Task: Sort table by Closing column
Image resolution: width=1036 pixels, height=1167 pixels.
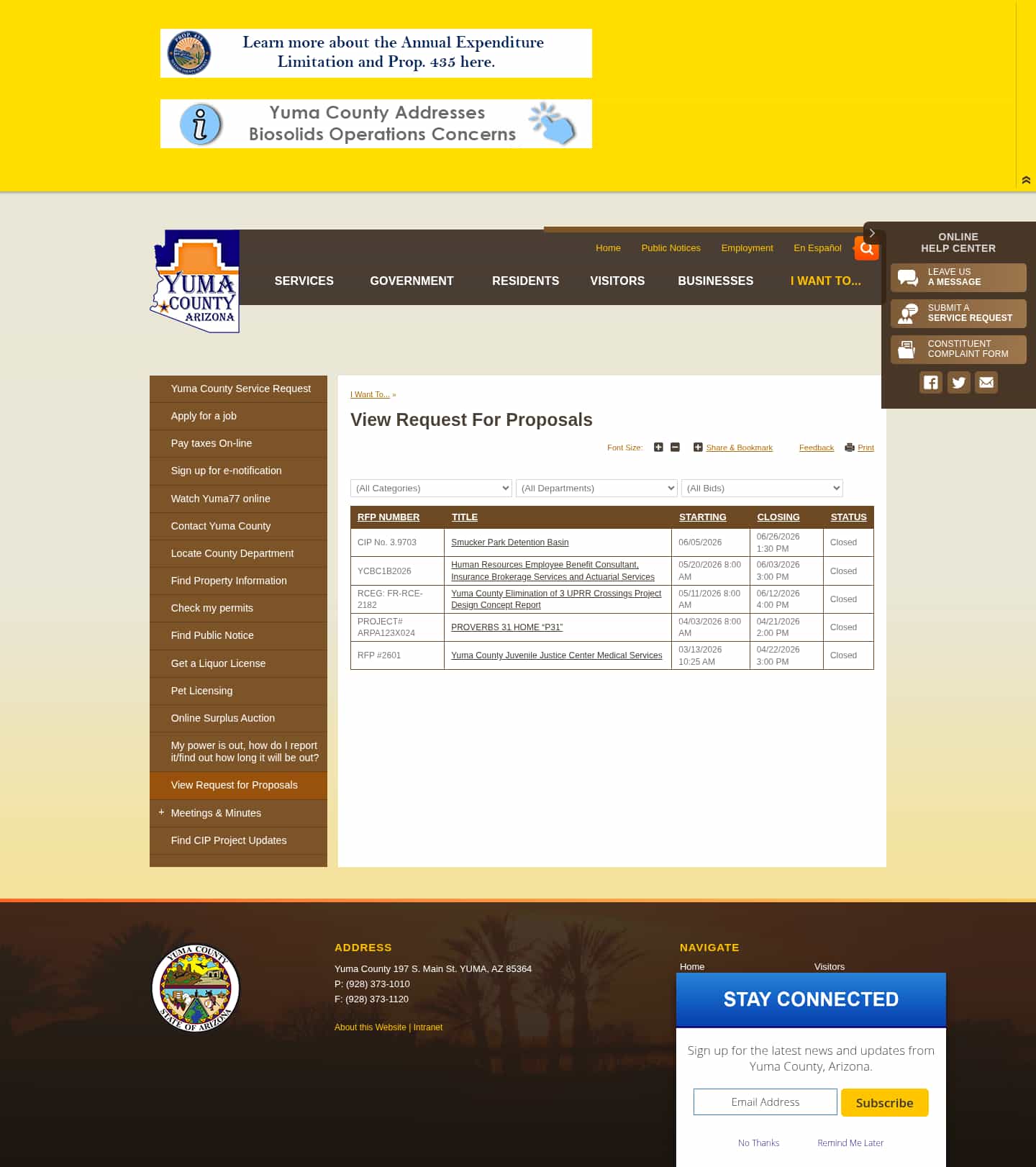Action: (778, 517)
